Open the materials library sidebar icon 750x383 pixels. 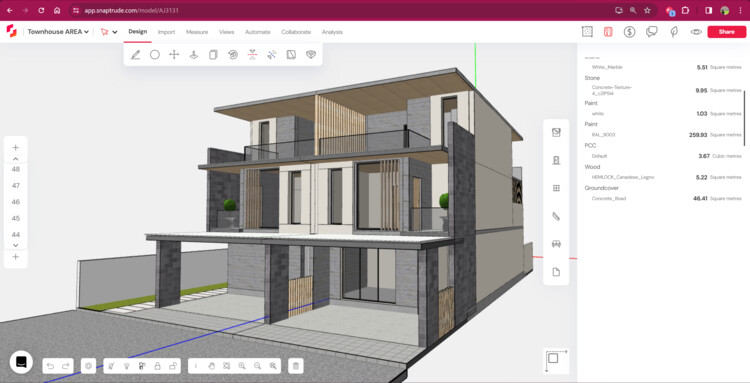pyautogui.click(x=556, y=132)
